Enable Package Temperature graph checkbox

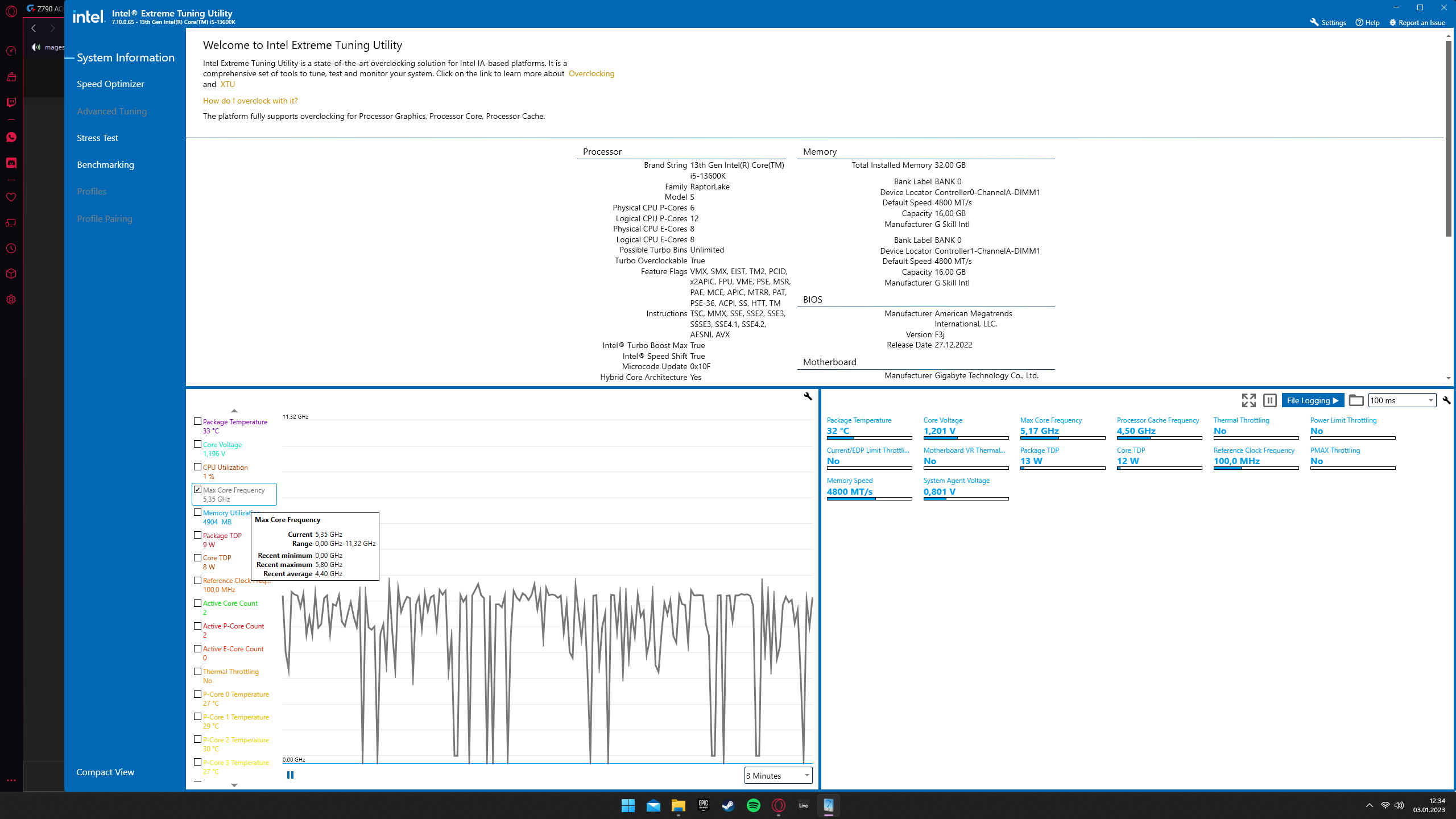click(197, 421)
